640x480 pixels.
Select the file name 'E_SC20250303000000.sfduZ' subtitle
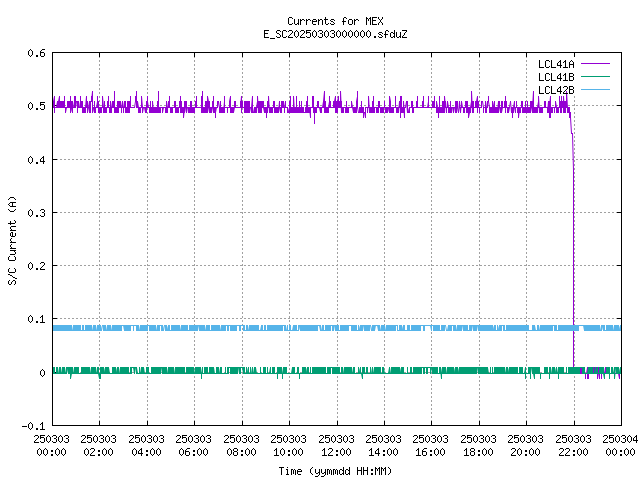tap(335, 34)
